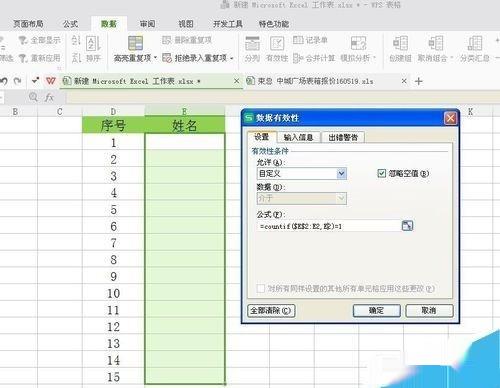500x388 pixels.
Task: Click the 确定 button
Action: pyautogui.click(x=376, y=311)
